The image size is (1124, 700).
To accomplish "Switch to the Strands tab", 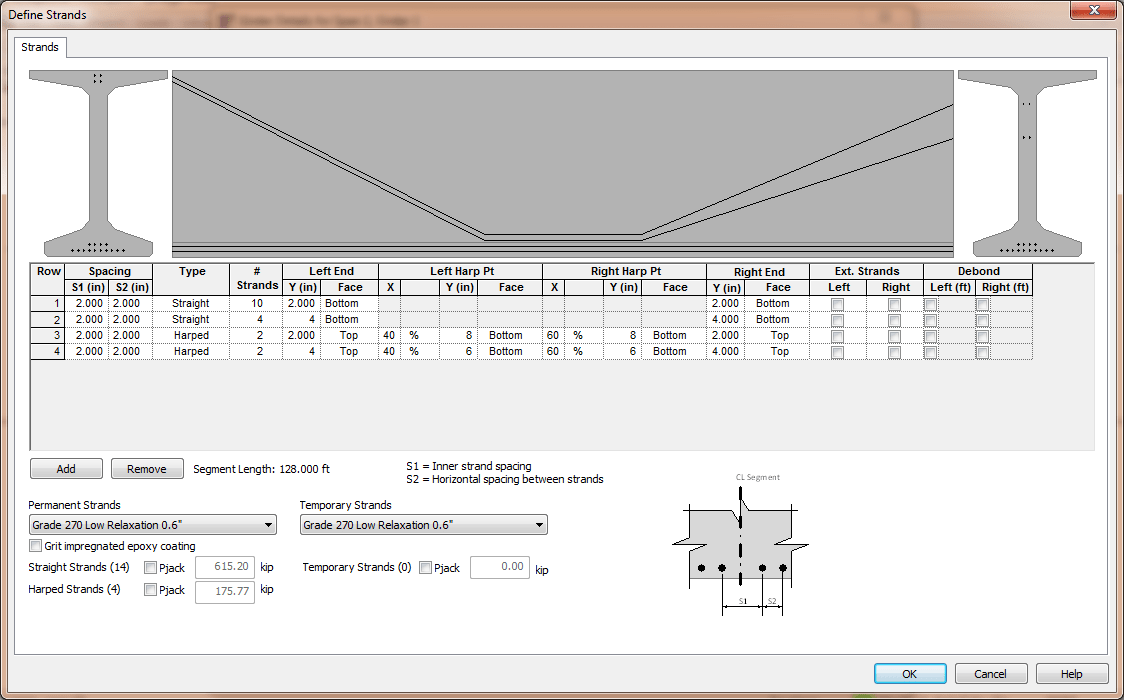I will [x=39, y=47].
